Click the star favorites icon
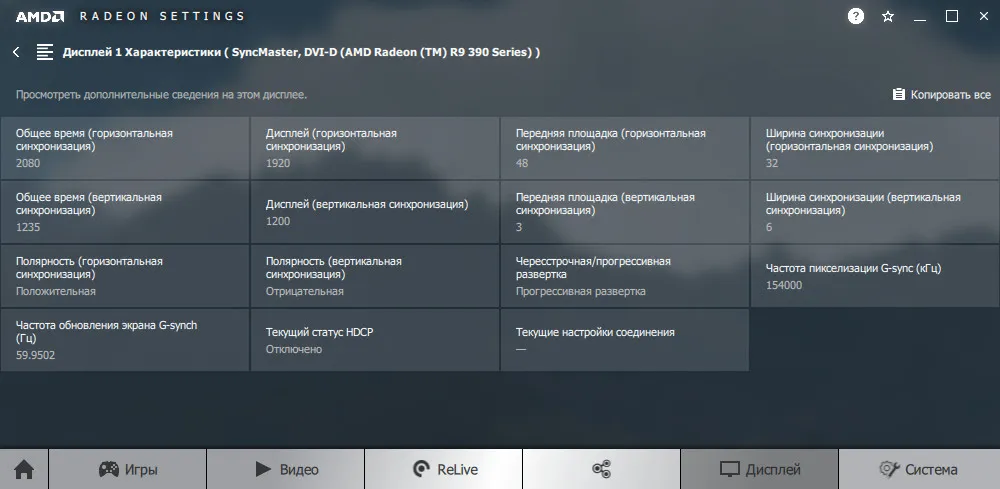 tap(888, 16)
